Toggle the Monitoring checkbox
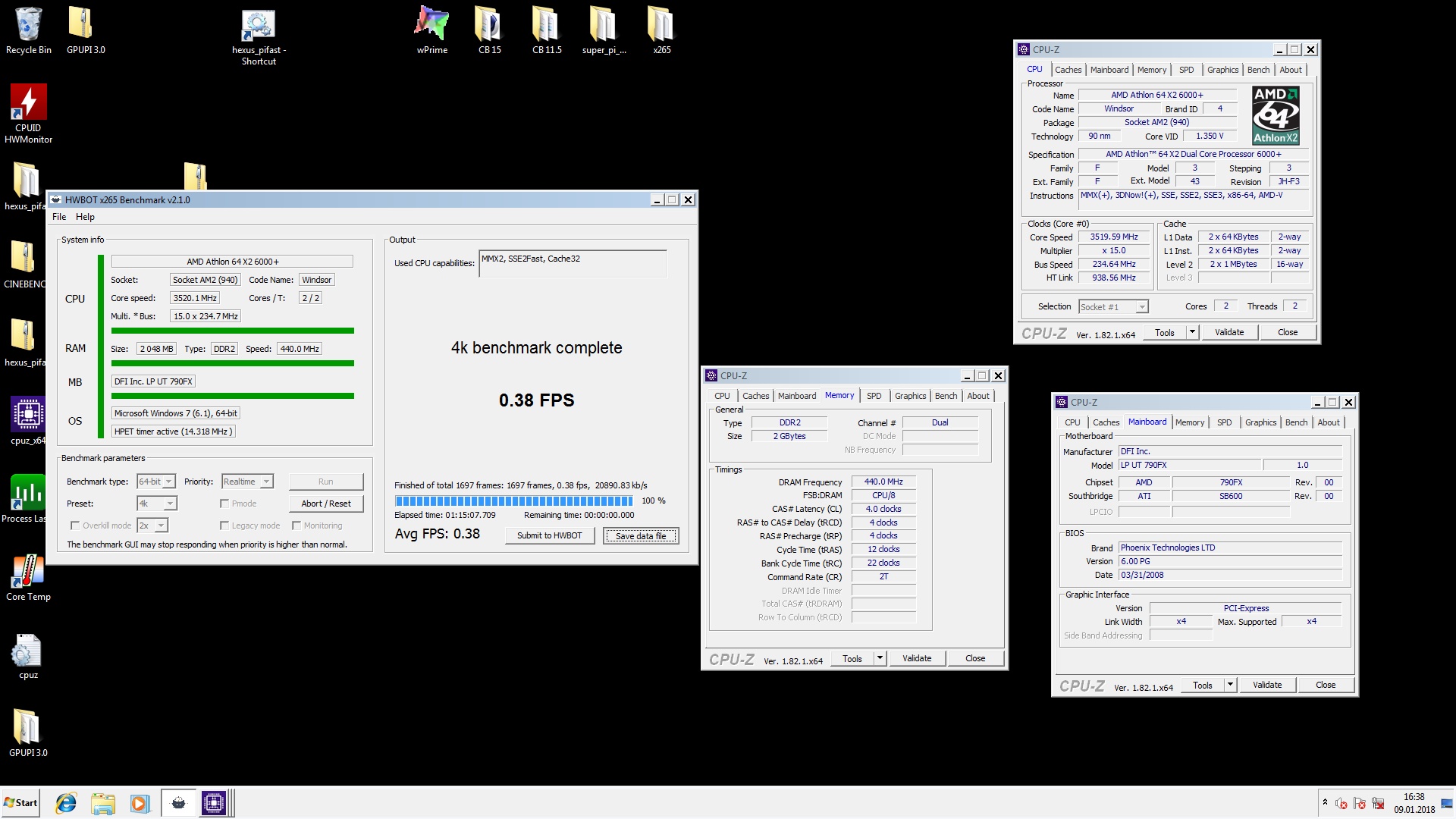The image size is (1456, 819). point(297,526)
